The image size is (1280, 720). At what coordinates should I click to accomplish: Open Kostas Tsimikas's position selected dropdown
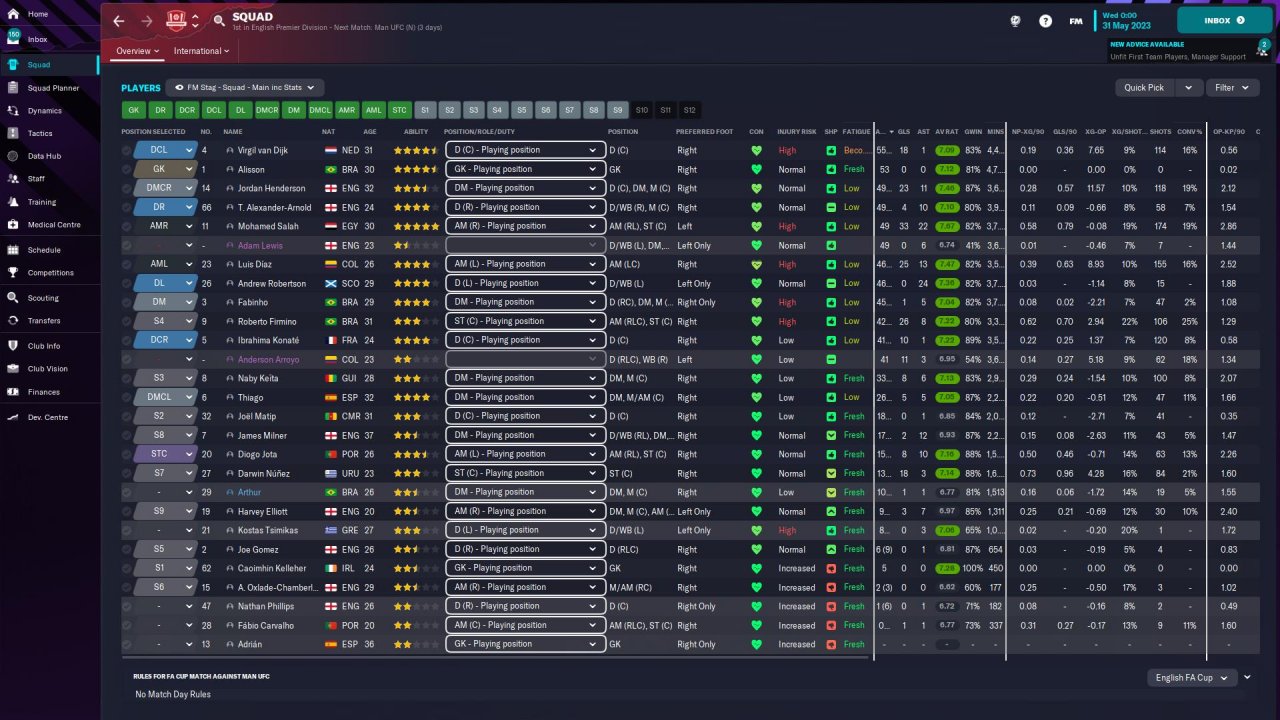click(x=166, y=530)
